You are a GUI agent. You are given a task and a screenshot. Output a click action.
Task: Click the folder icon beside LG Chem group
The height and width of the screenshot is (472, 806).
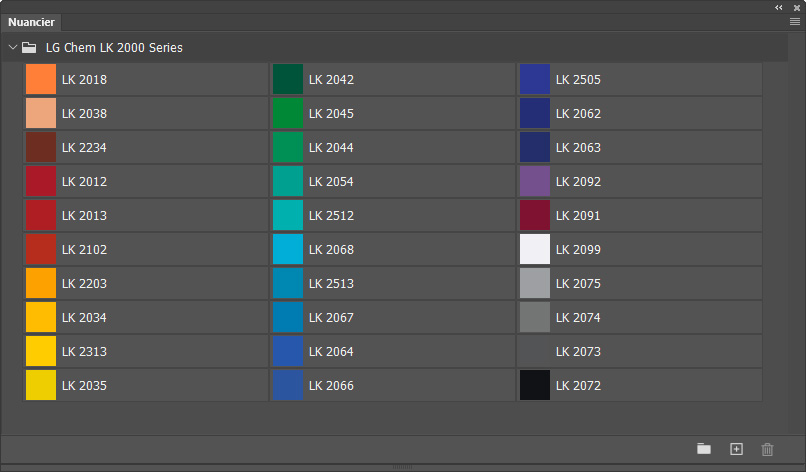[x=29, y=48]
